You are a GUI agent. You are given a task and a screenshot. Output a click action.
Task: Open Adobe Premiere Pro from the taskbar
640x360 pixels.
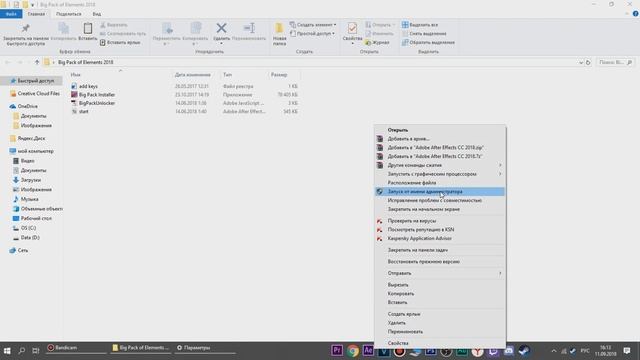pyautogui.click(x=337, y=350)
